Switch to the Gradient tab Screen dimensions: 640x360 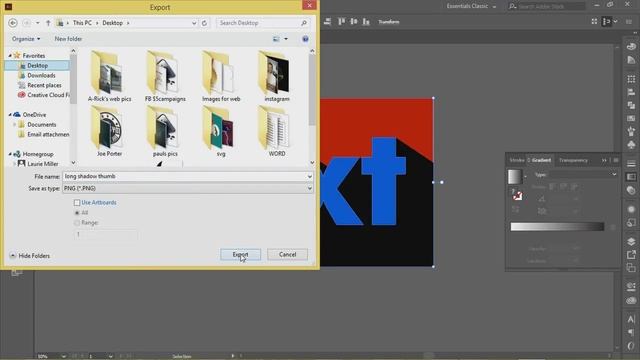[541, 160]
